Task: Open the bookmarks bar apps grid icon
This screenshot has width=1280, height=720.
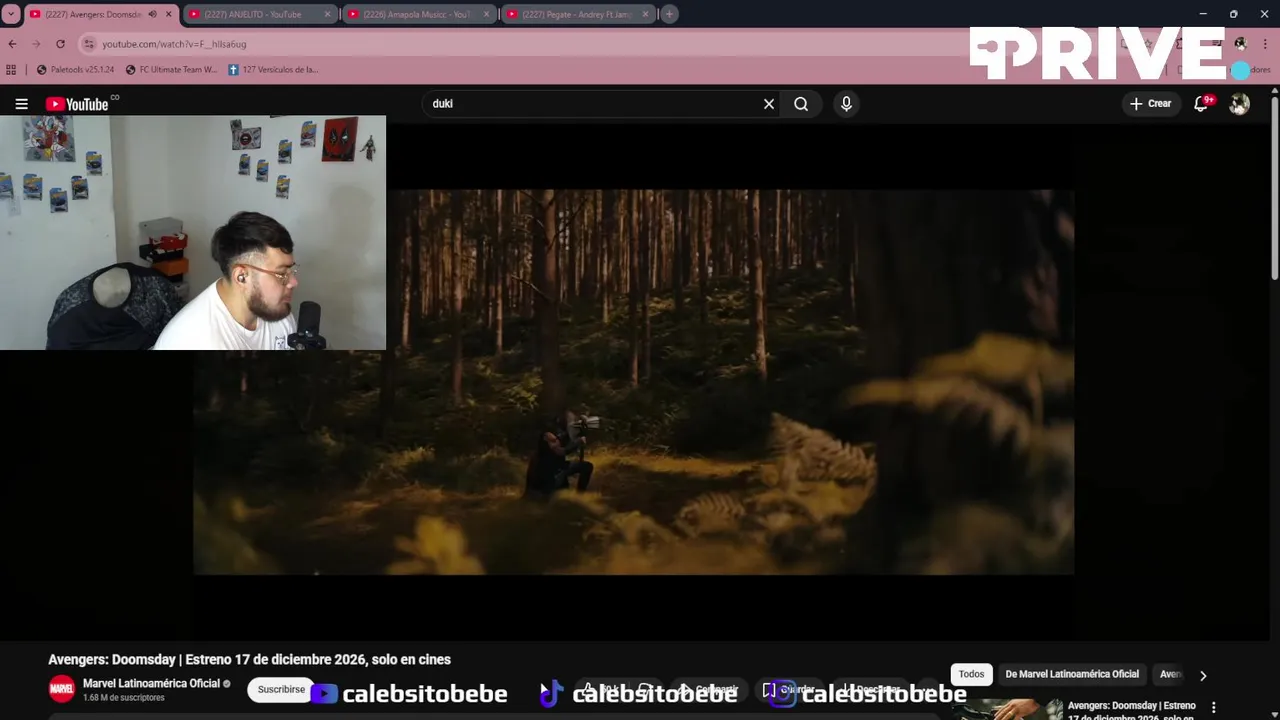Action: tap(11, 70)
